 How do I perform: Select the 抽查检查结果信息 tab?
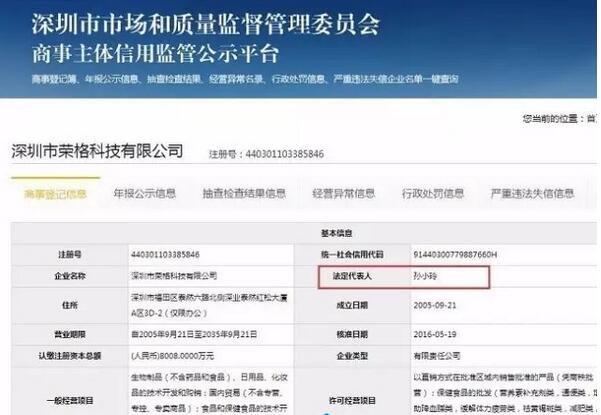point(243,193)
